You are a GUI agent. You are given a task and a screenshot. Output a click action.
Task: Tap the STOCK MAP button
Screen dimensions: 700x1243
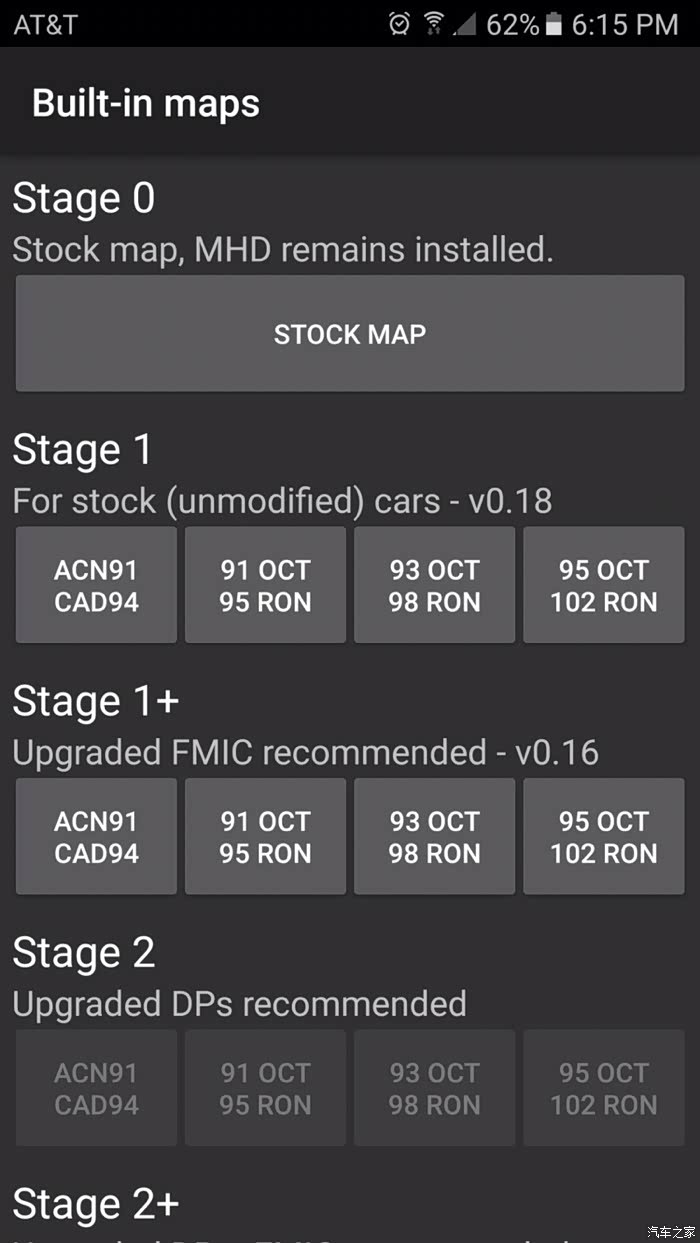pyautogui.click(x=350, y=334)
